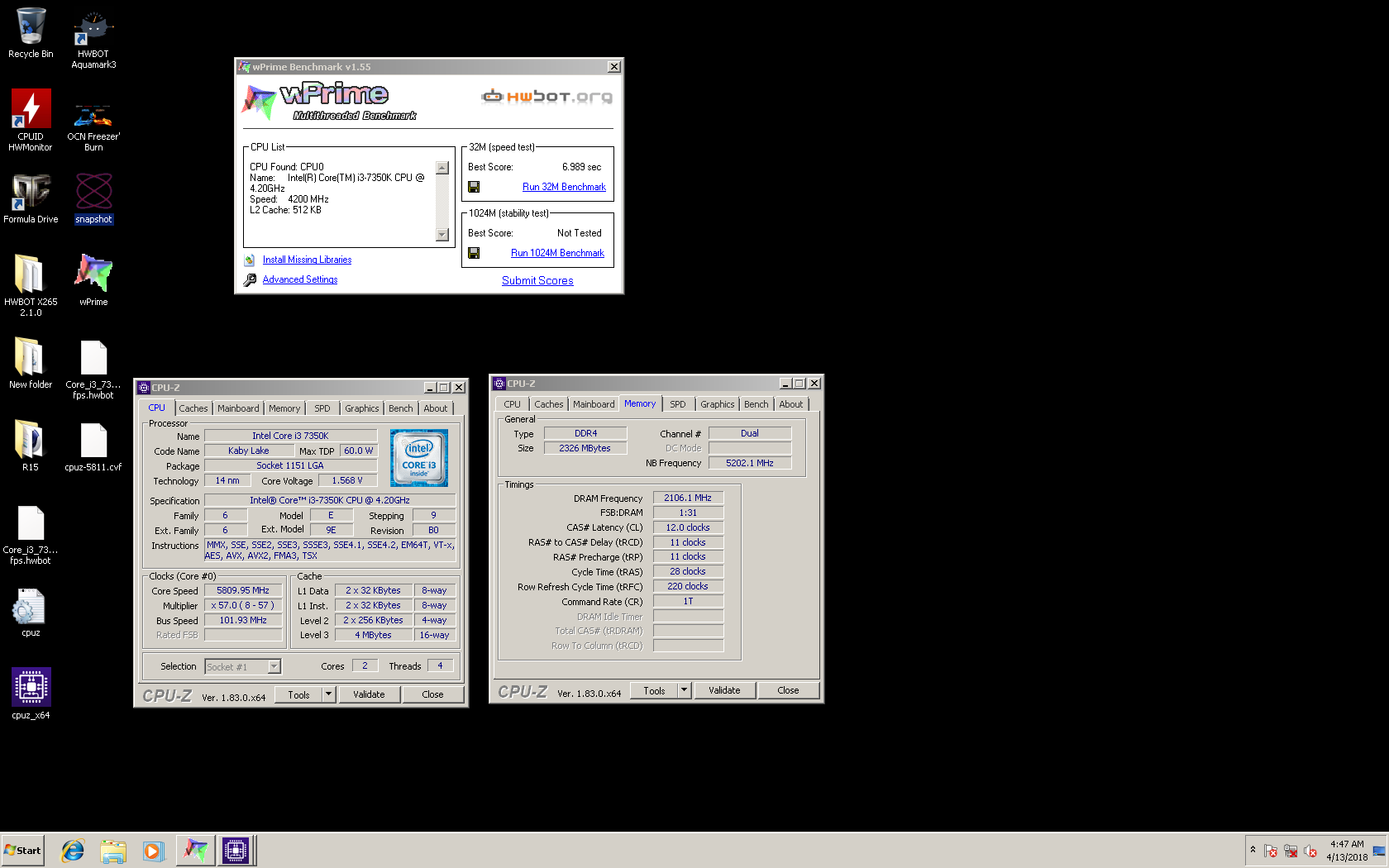1389x868 pixels.
Task: Open HWBOT Aquamark3 desktop shortcut
Action: coord(93,39)
